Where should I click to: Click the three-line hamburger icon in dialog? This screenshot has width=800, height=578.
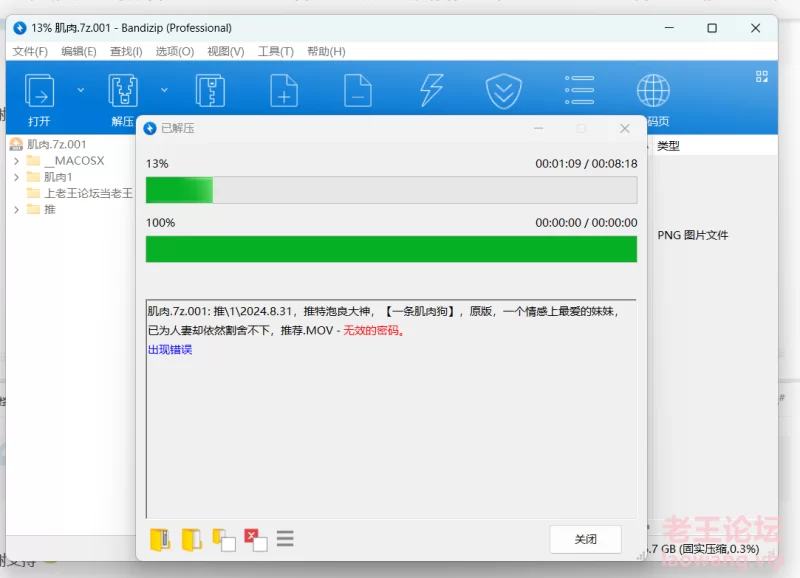point(285,539)
